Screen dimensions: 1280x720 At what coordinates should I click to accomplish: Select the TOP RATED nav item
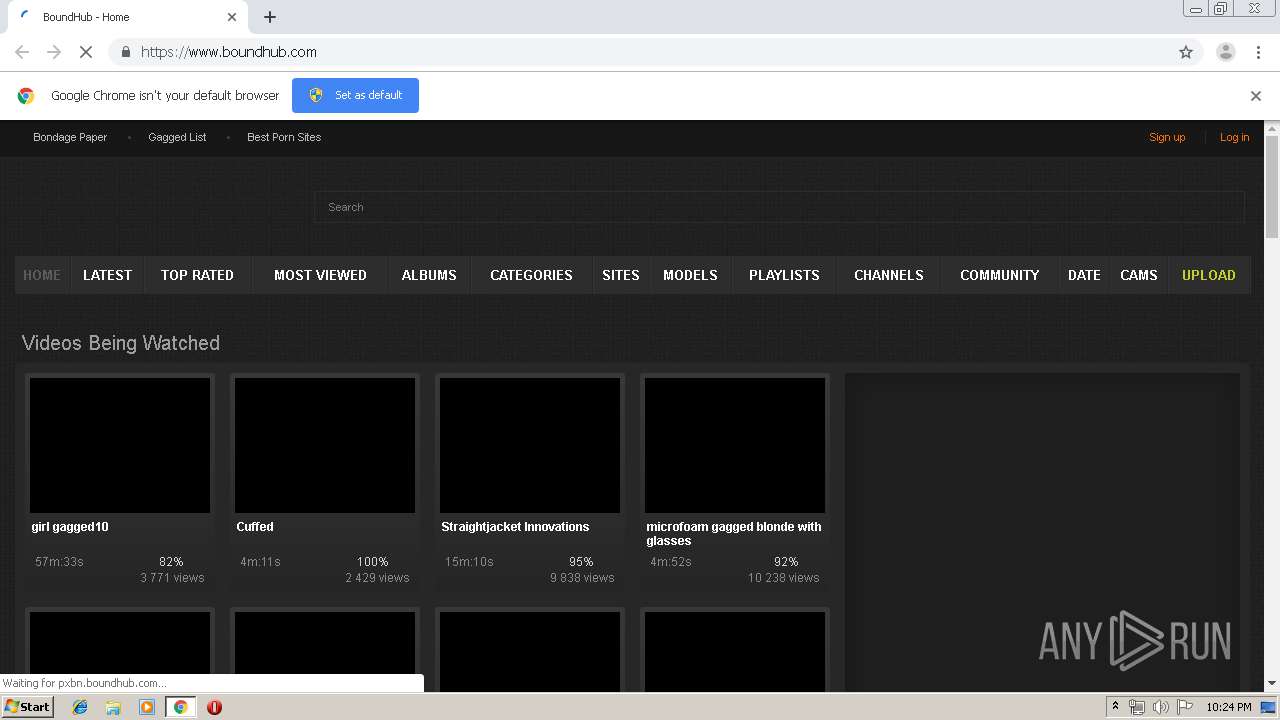(x=197, y=275)
